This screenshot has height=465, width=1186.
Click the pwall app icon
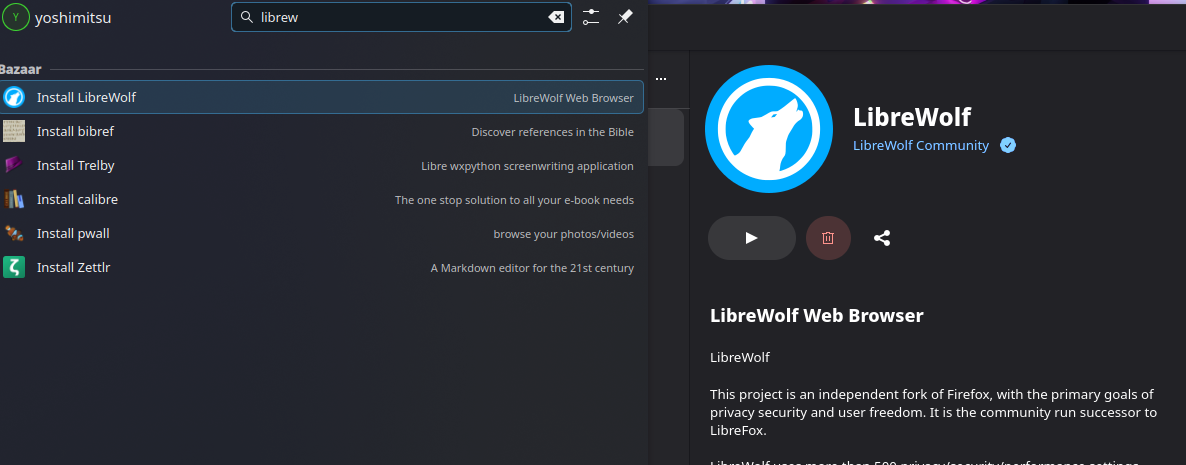pyautogui.click(x=14, y=233)
